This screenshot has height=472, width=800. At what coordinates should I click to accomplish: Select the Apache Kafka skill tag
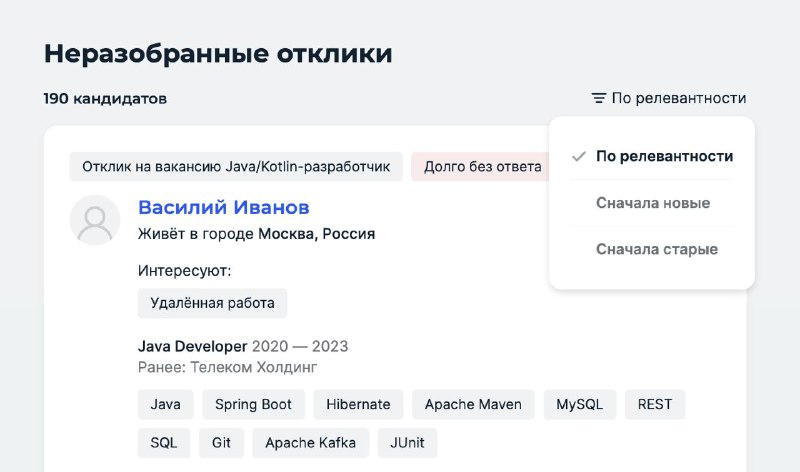pos(311,443)
